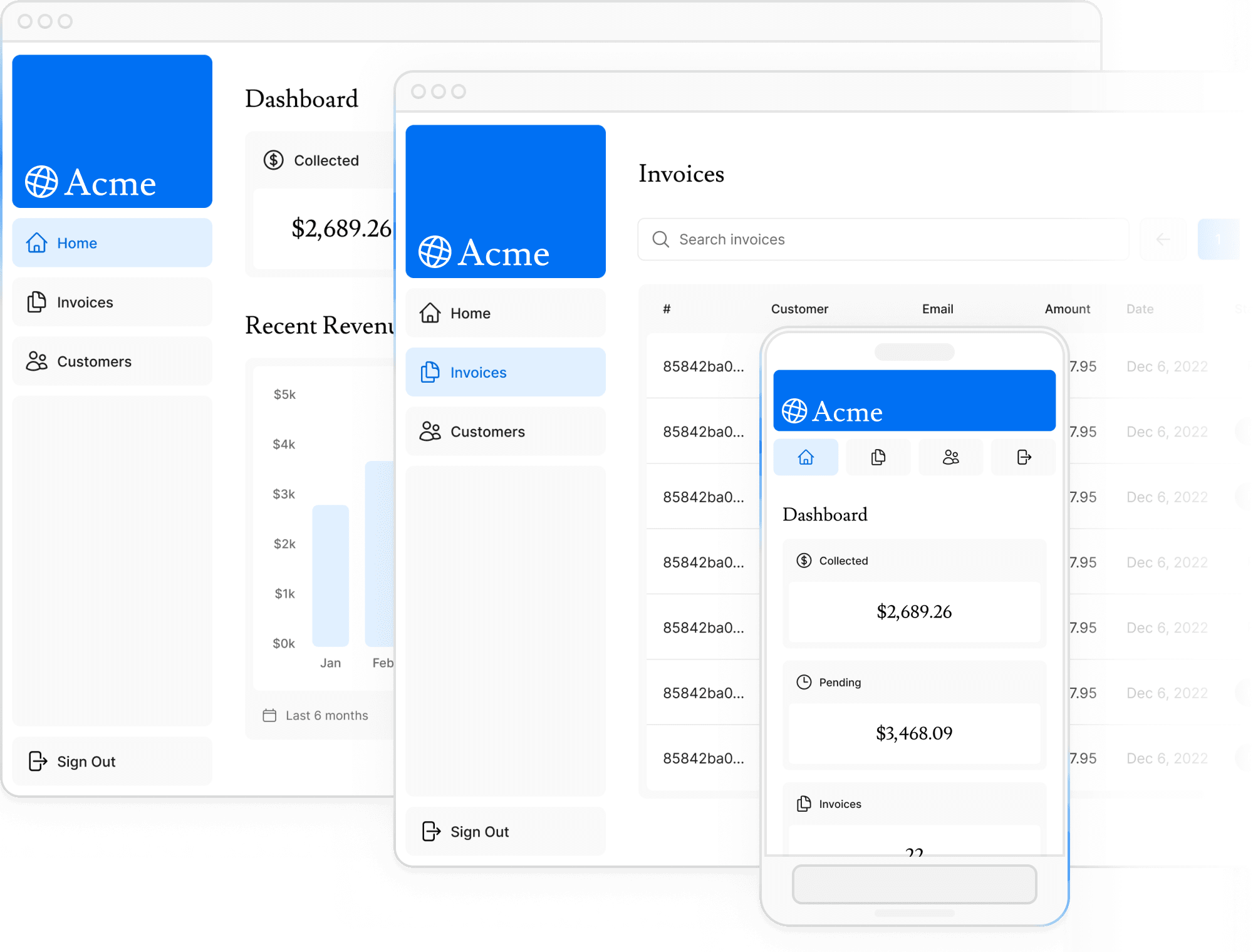Expand the Last 6 months date selector
Screen dimensions: 1253x952
coord(316,715)
